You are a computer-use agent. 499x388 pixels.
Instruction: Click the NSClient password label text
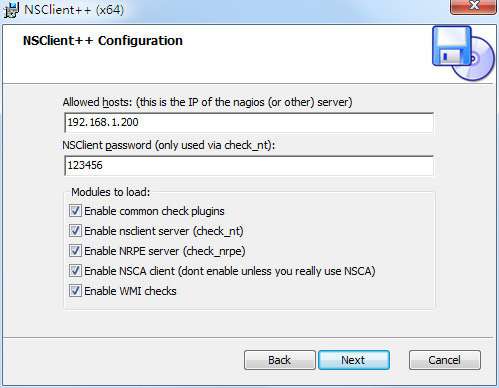click(107, 145)
